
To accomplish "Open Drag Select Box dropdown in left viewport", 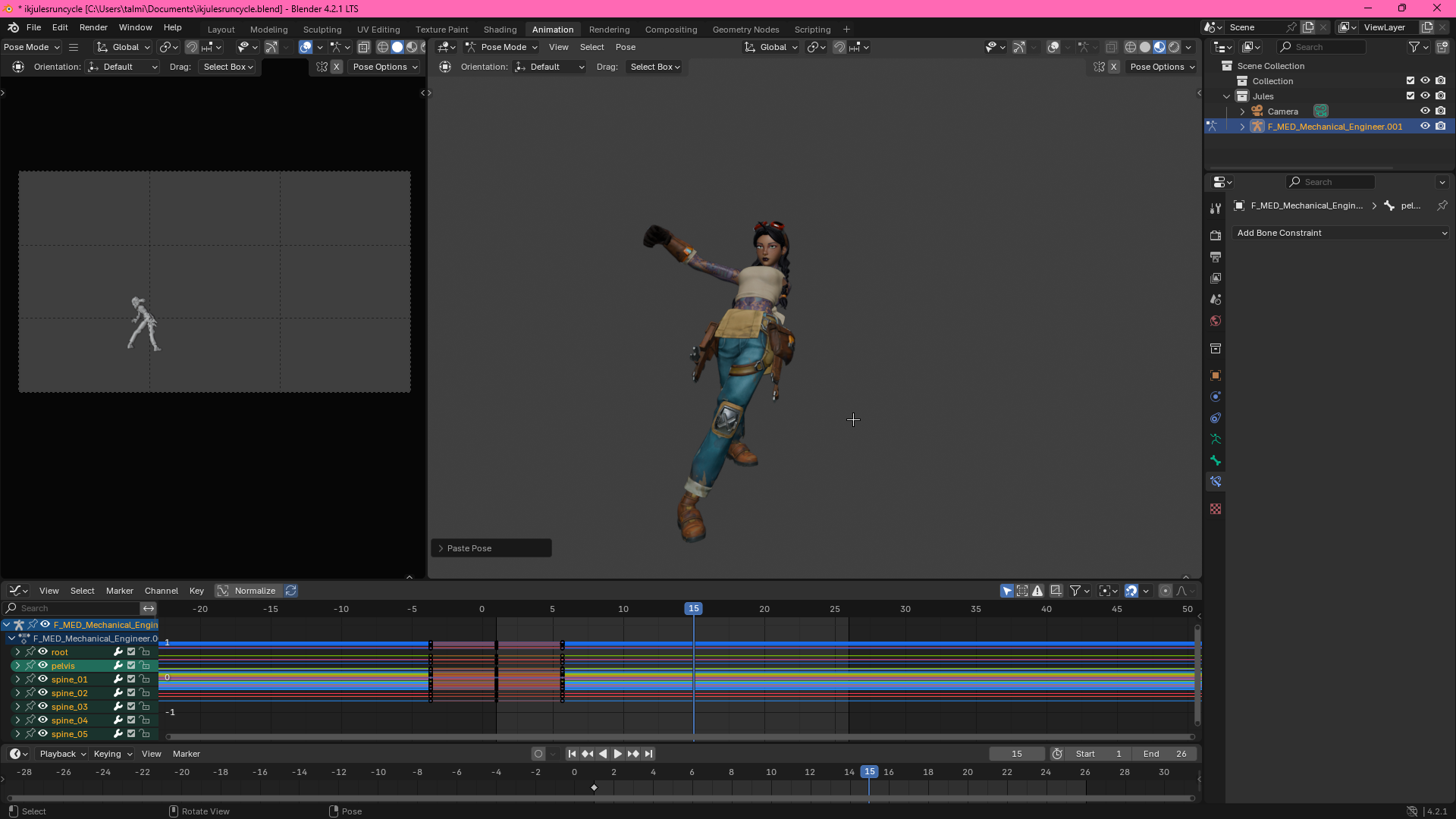I will pos(227,67).
